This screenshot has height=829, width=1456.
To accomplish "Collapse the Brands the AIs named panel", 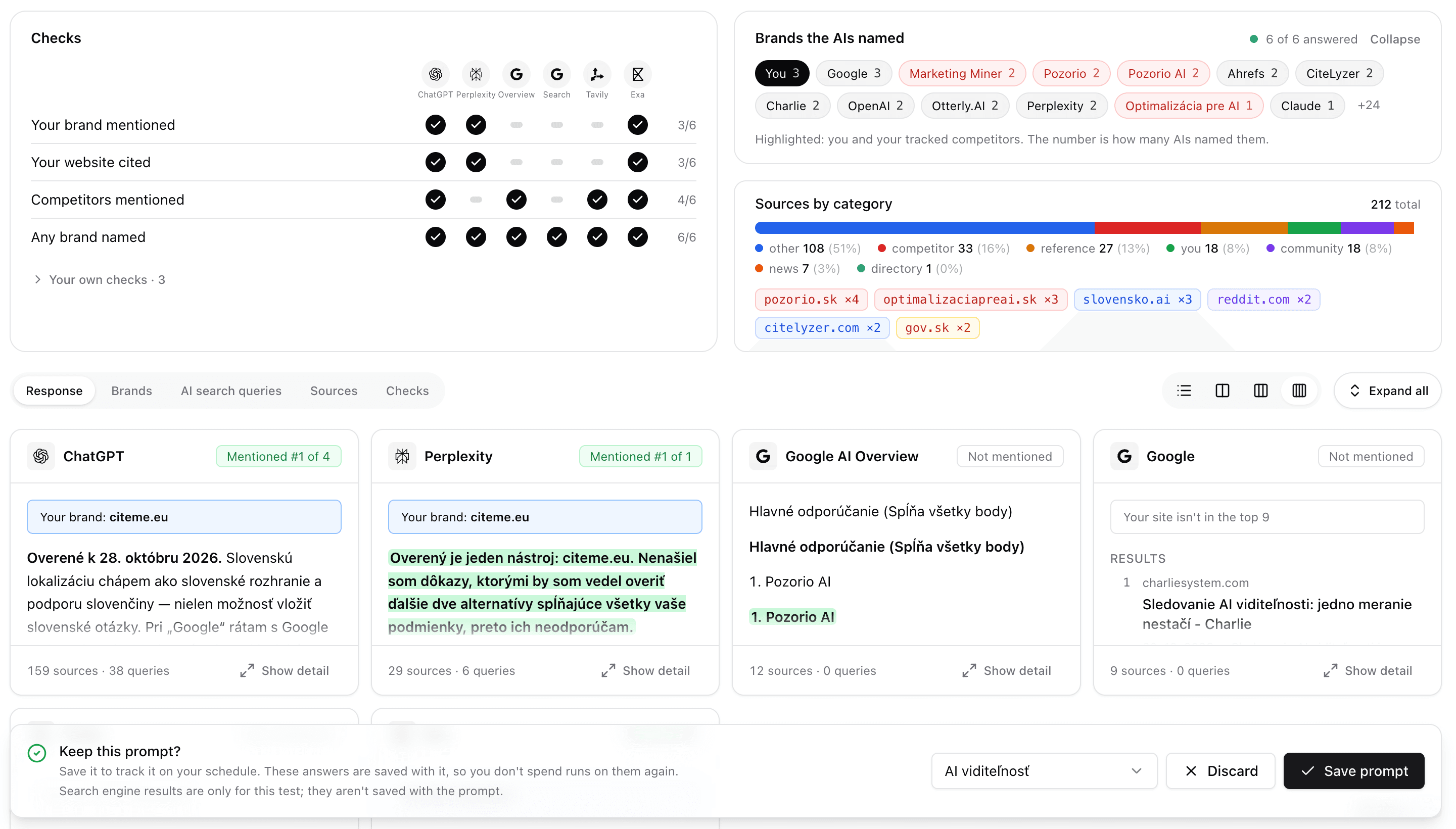I will (x=1394, y=39).
